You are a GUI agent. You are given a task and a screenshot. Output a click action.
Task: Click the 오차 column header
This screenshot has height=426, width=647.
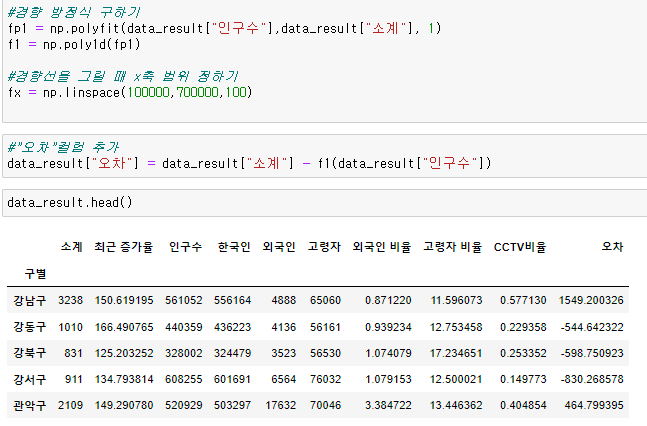coord(612,247)
